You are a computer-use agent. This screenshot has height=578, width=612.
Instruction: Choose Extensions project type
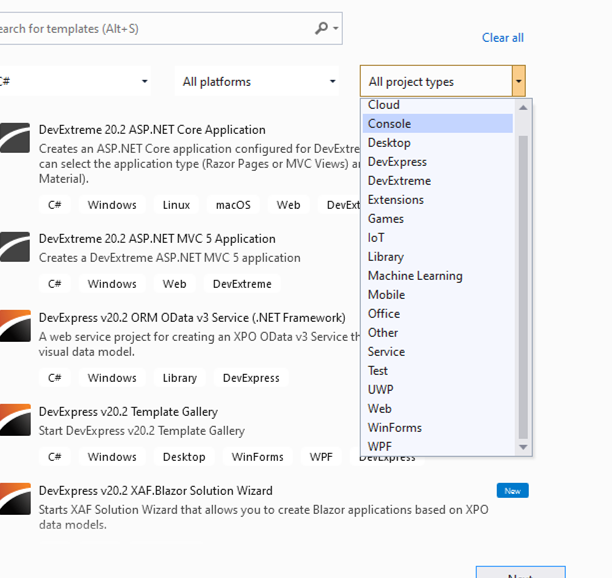coord(438,199)
